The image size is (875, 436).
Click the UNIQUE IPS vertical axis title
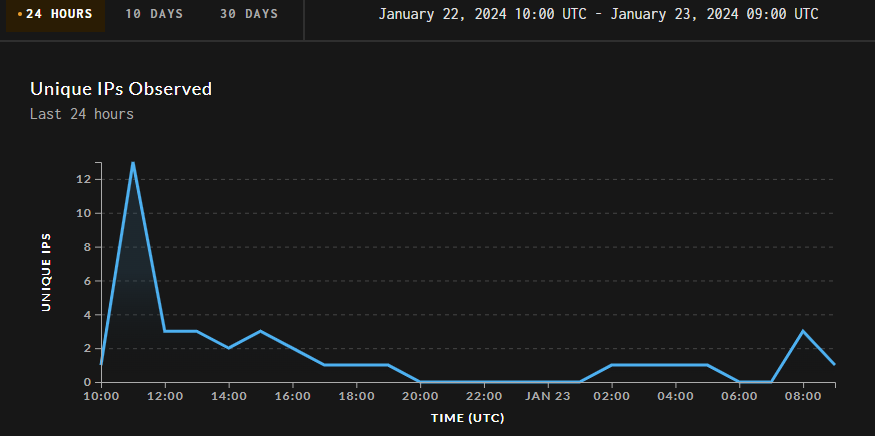(x=46, y=272)
